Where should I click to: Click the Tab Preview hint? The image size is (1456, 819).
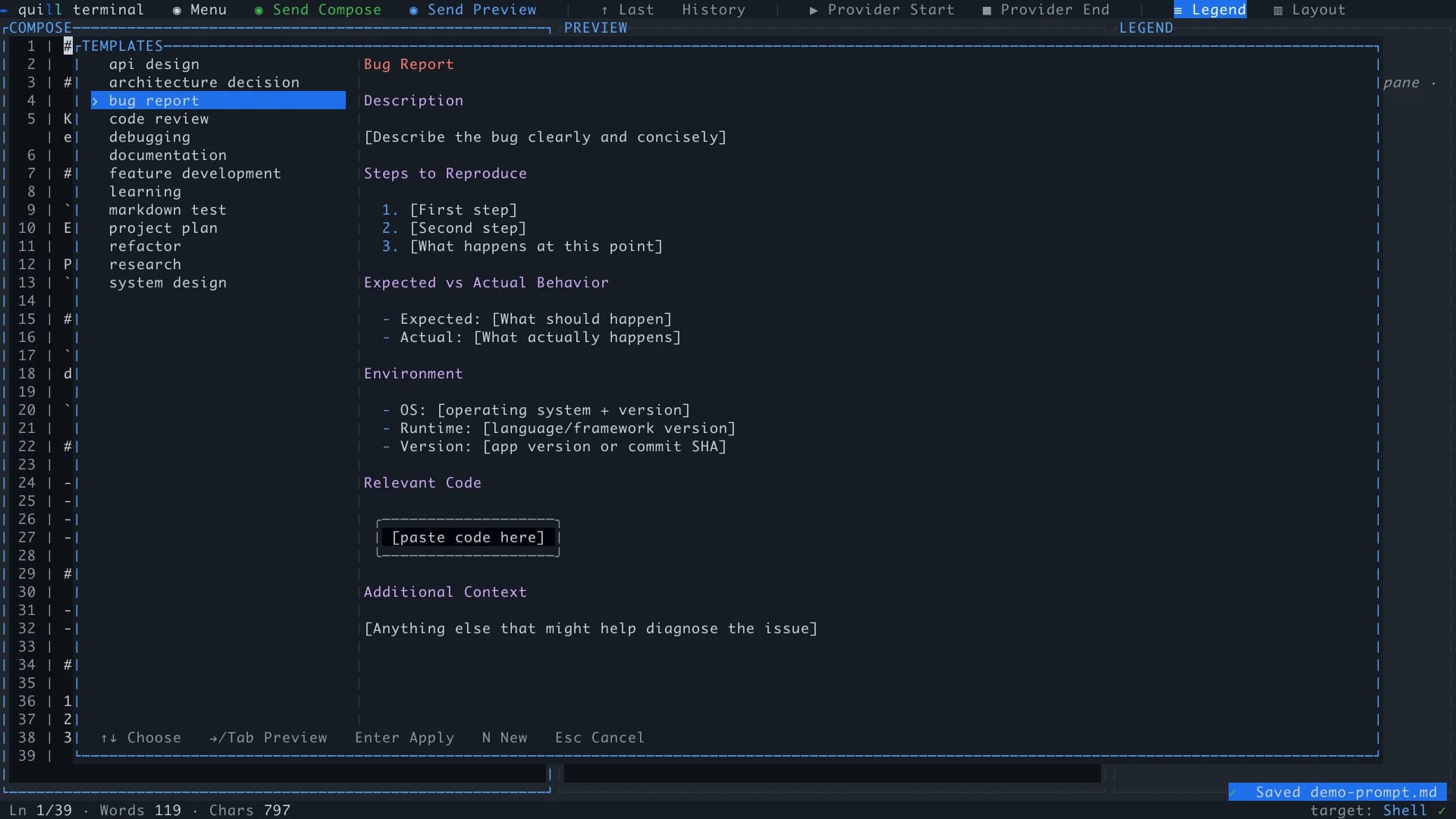pos(268,738)
